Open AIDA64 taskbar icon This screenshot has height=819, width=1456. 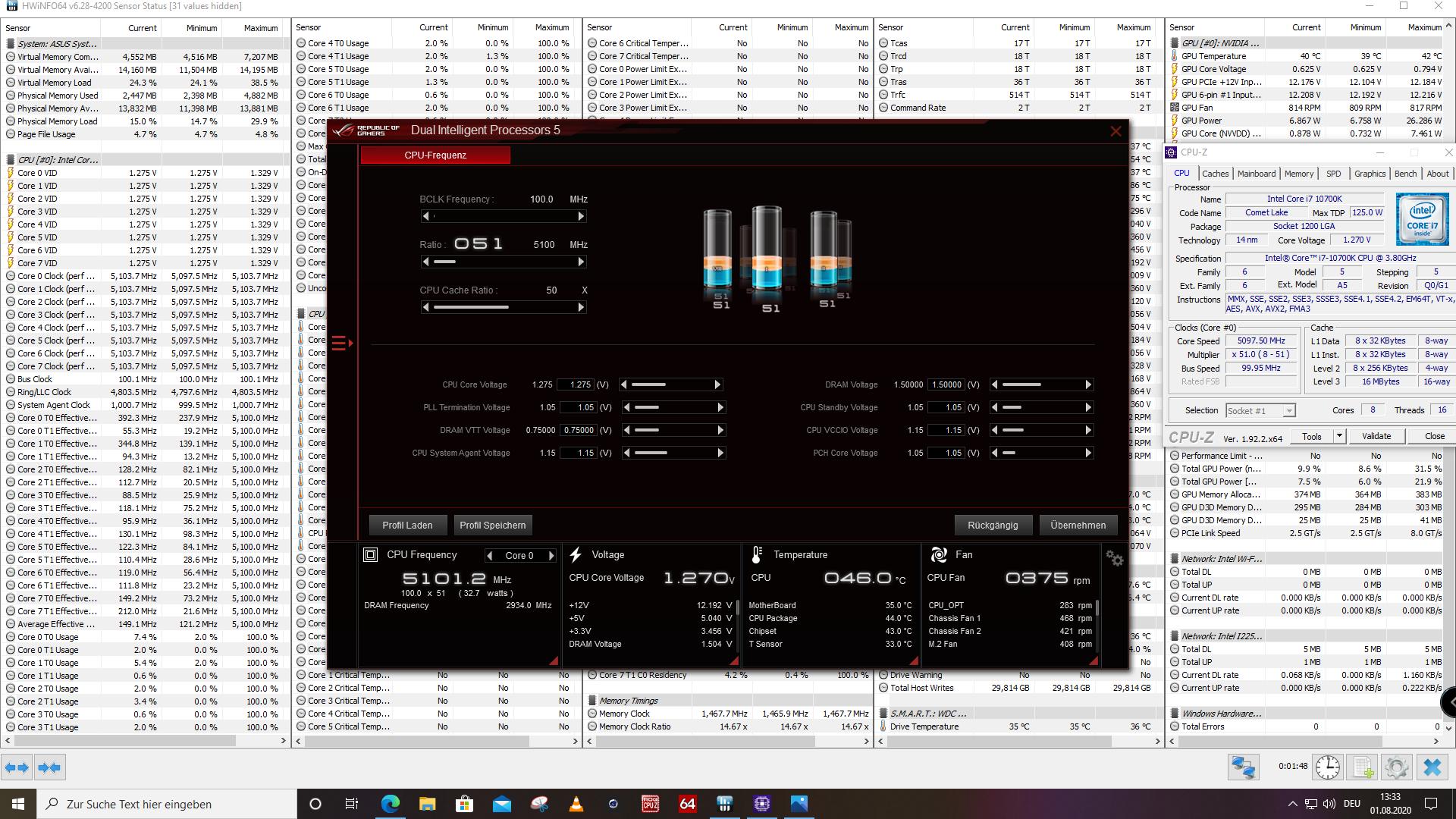[688, 804]
